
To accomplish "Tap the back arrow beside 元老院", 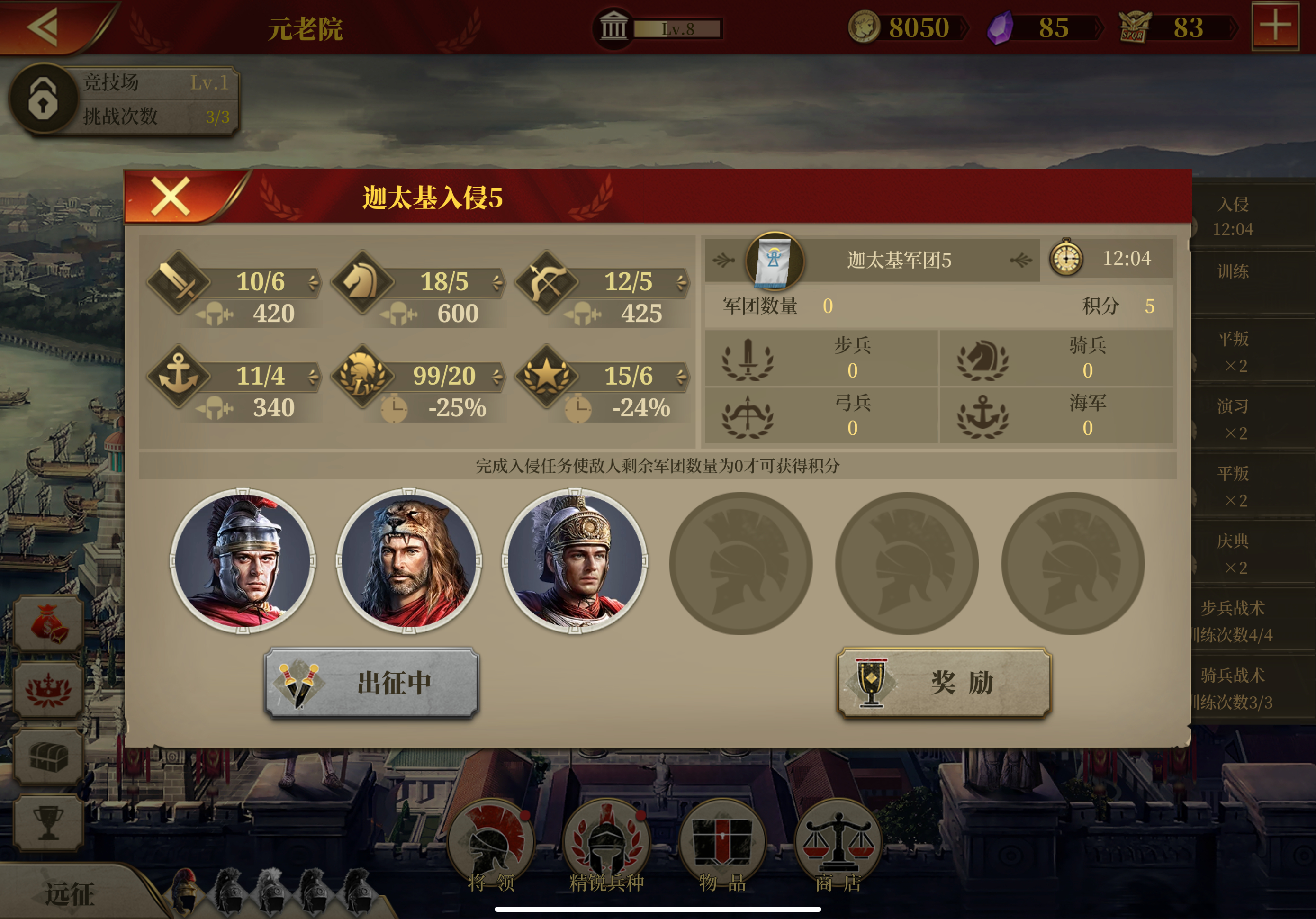I will 44,27.
